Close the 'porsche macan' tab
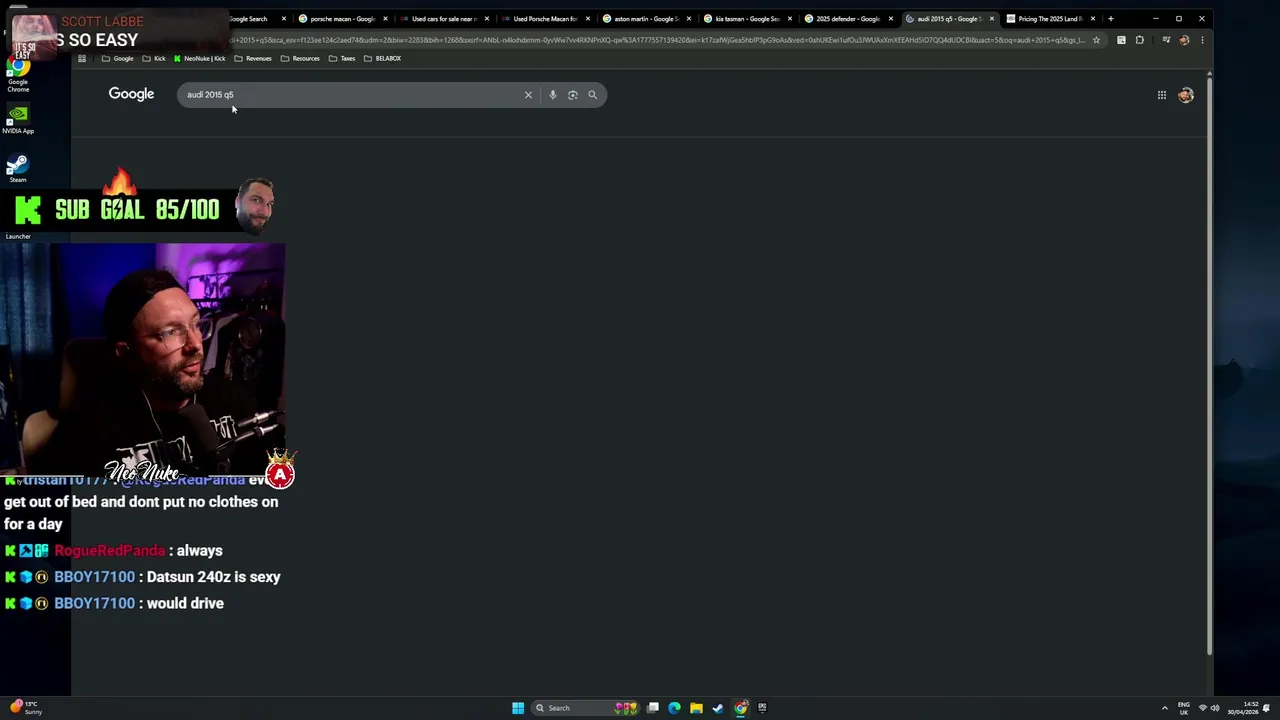 pos(385,19)
